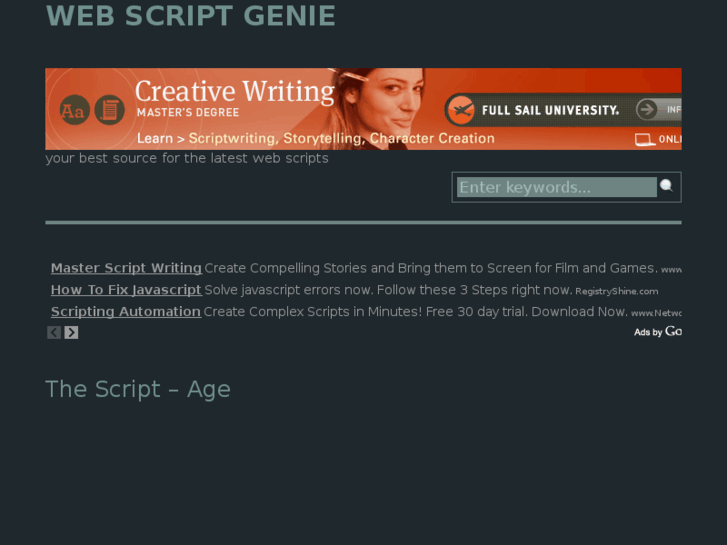Open the WEB SCRIPT GENIE site title
The image size is (727, 545).
(191, 16)
